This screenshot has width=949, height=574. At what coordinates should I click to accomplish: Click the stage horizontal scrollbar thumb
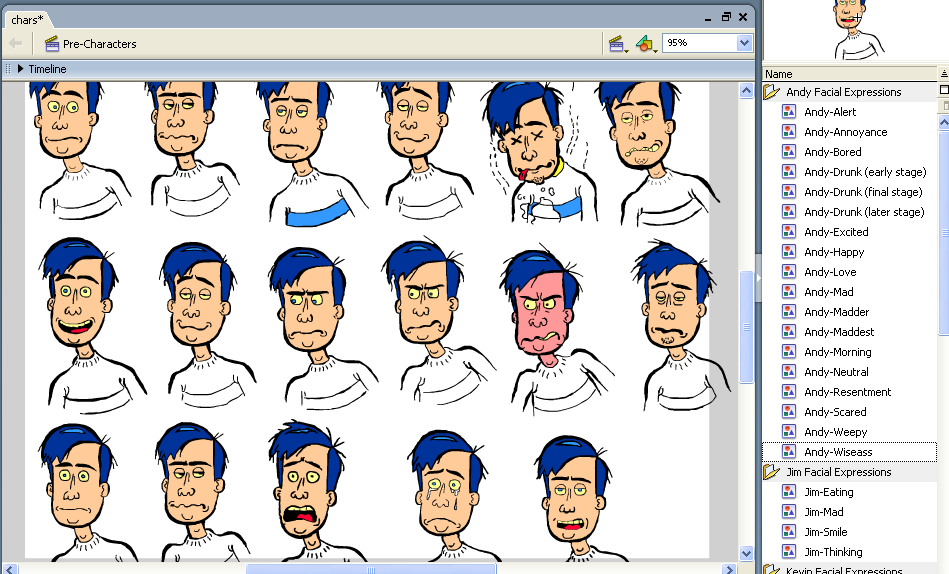click(x=371, y=569)
